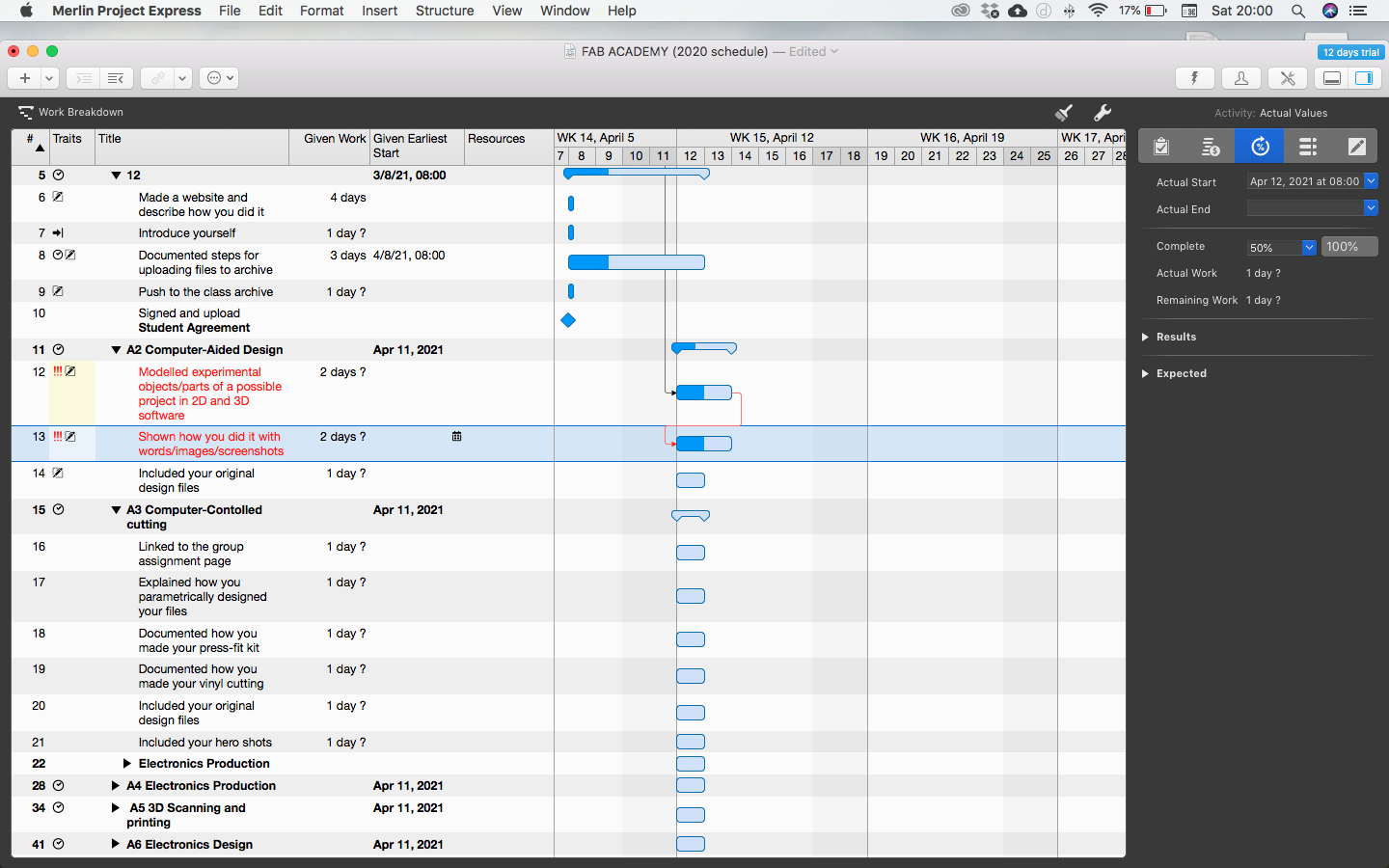Viewport: 1389px width, 868px height.
Task: Collapse the A3 Computer-Contolled cutting group
Action: pos(116,510)
